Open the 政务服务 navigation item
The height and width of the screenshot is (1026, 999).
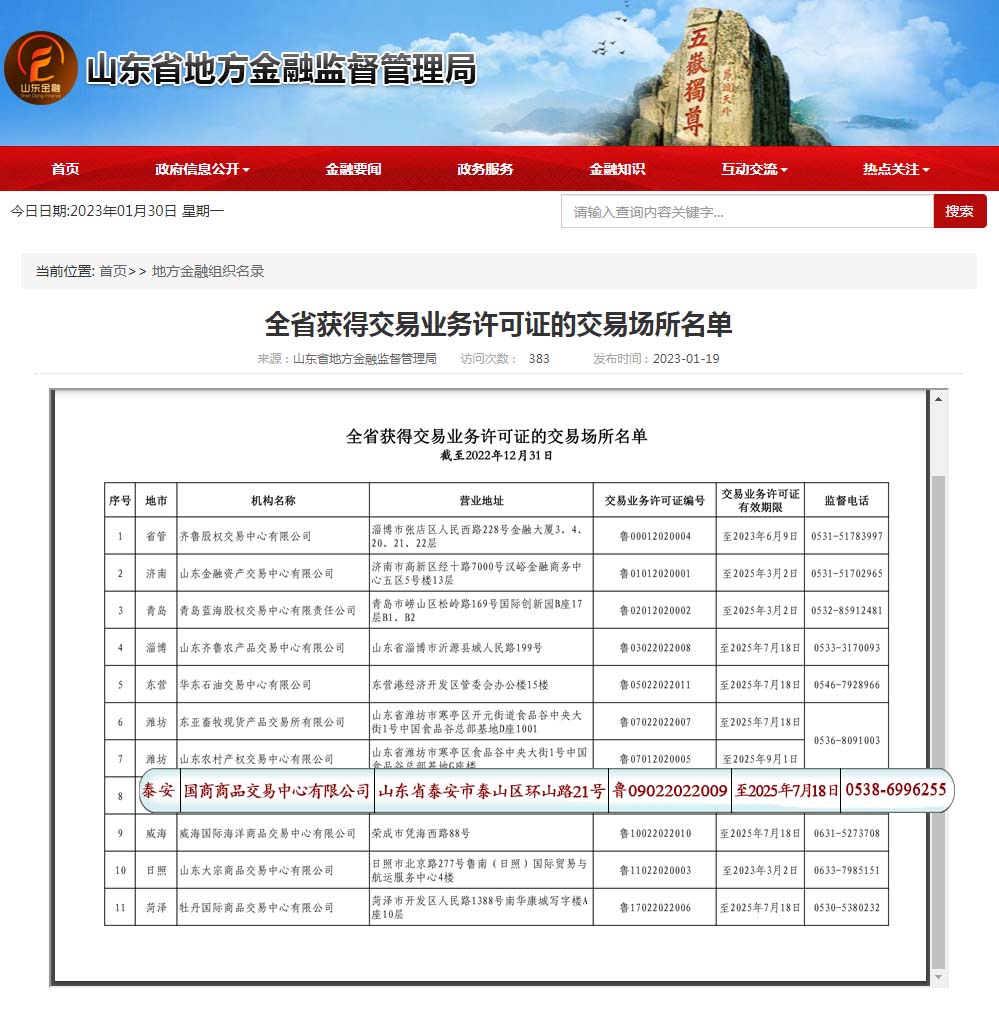click(x=485, y=169)
